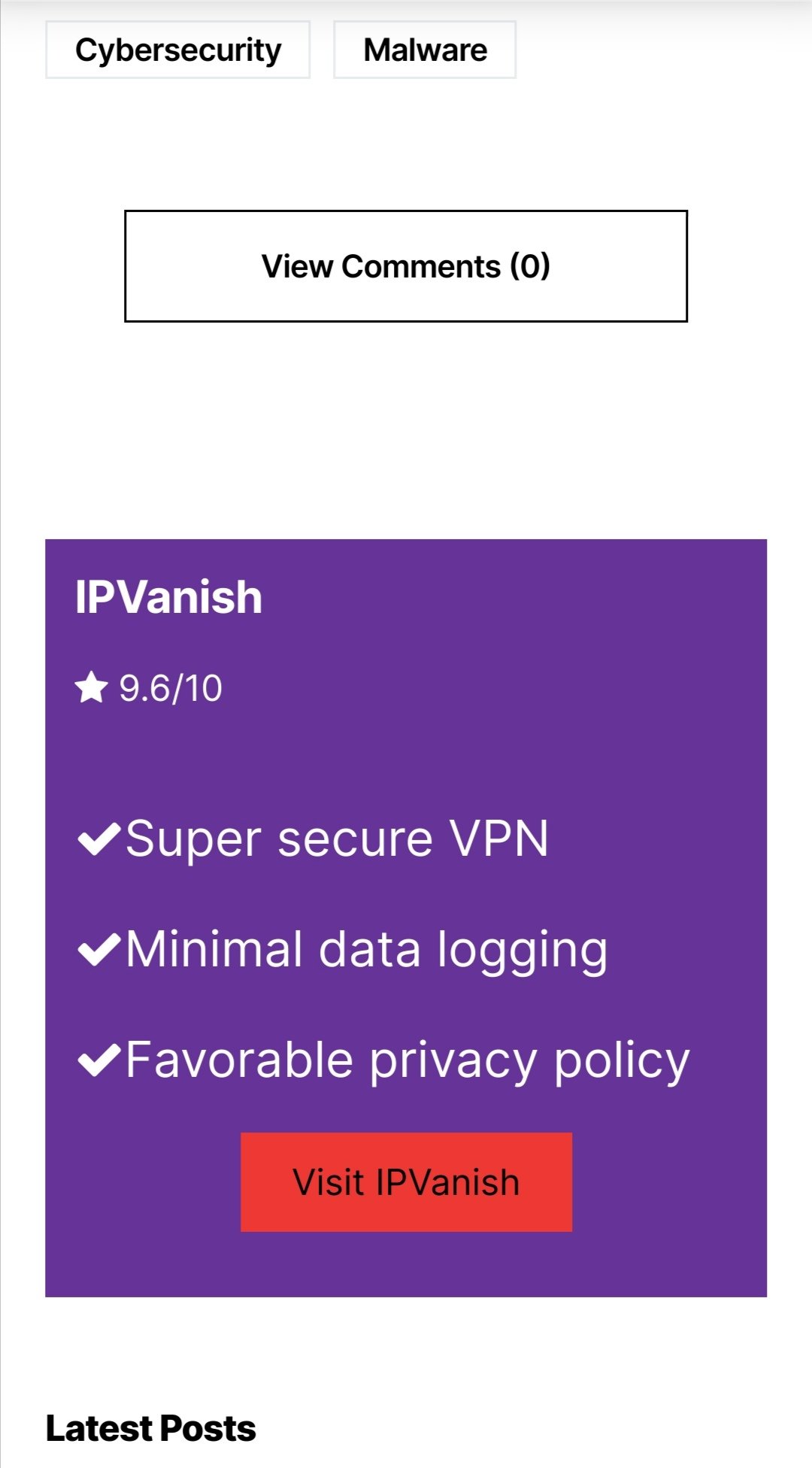The image size is (812, 1468).
Task: Click the star icon beside the rating
Action: pos(92,687)
